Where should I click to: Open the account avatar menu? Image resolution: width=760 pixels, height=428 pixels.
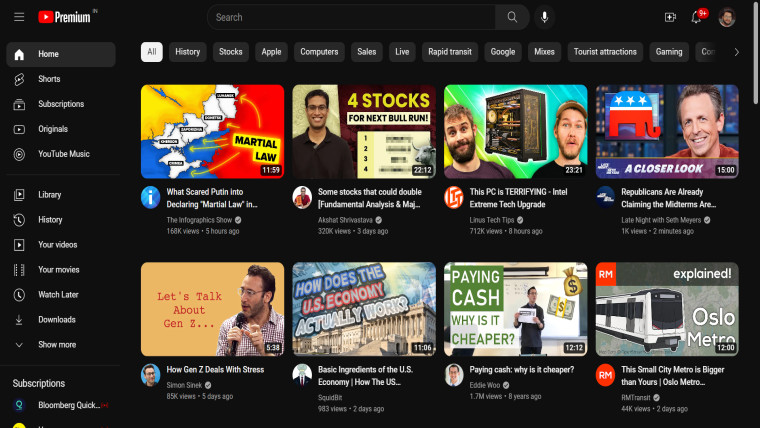(727, 17)
